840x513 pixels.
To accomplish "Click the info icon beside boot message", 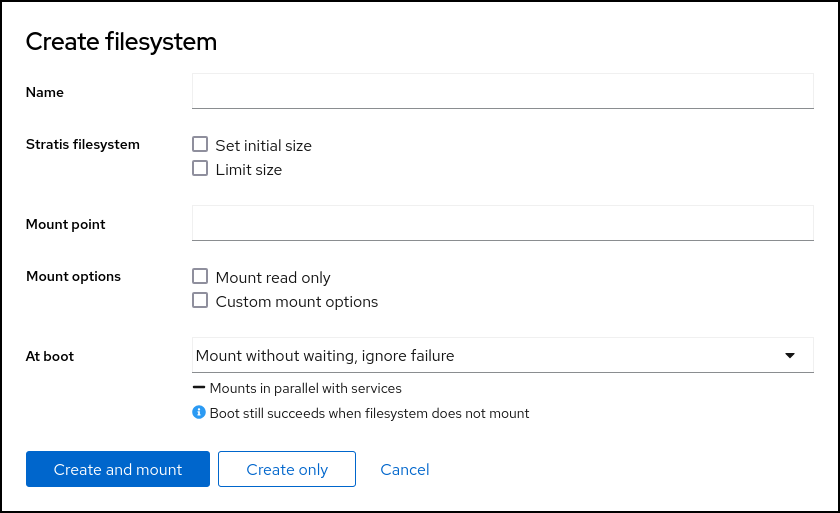I will click(199, 412).
